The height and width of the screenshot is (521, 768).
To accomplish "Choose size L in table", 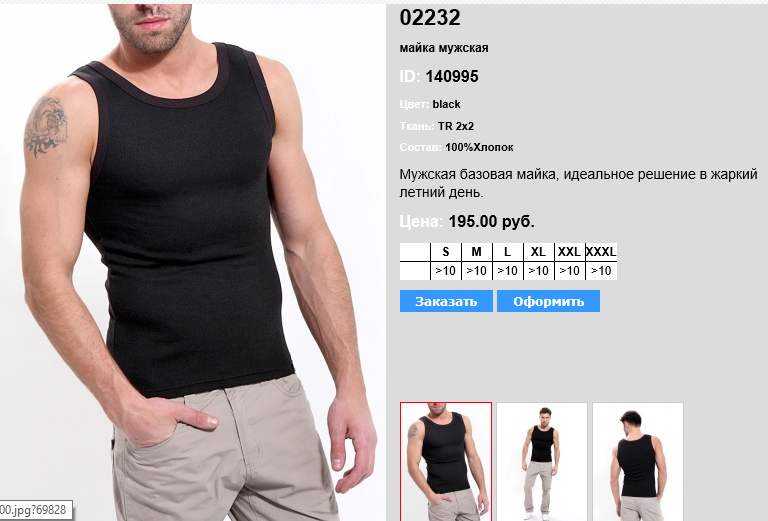I will coord(507,252).
